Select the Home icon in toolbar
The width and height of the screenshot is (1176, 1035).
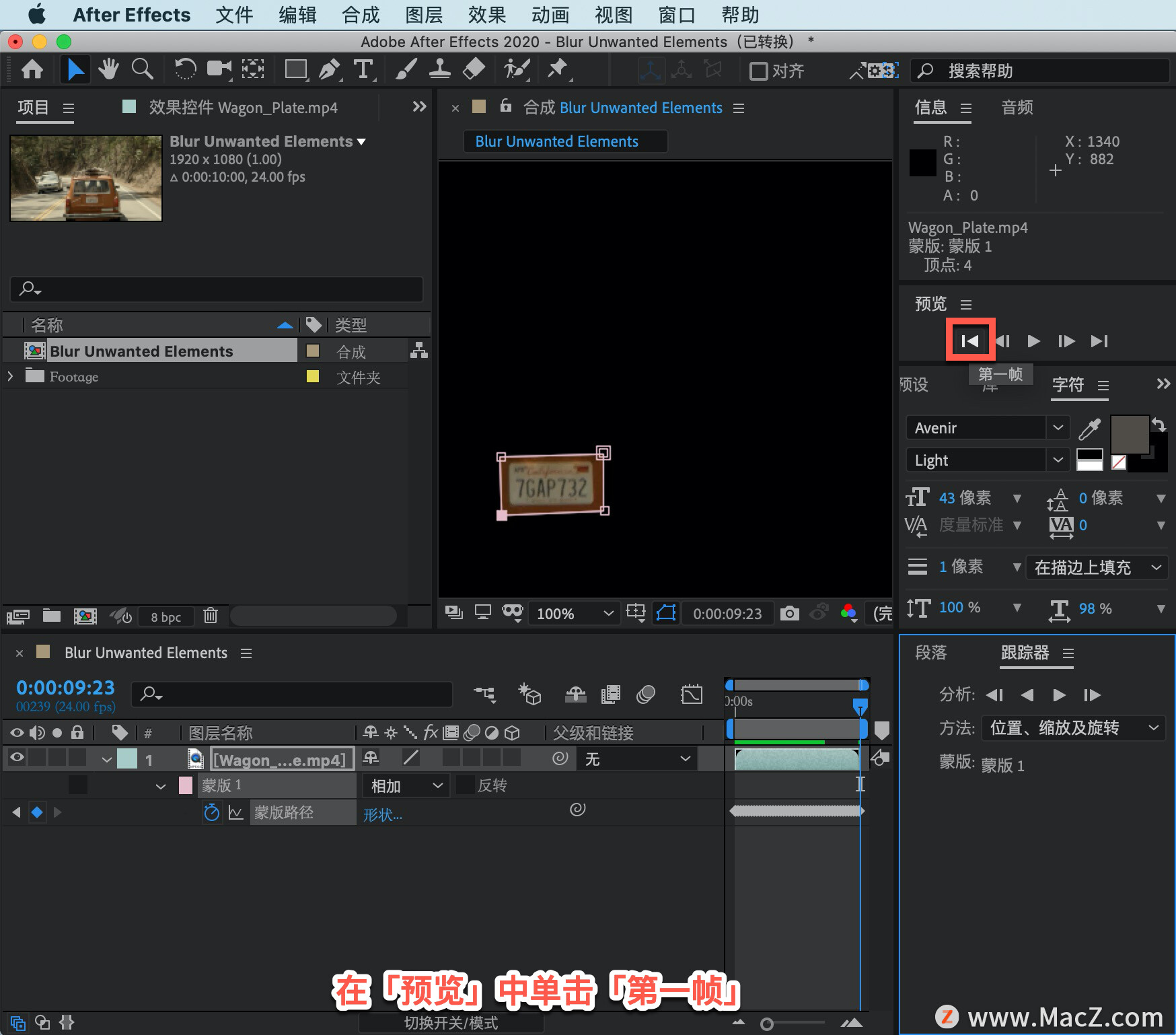coord(32,69)
